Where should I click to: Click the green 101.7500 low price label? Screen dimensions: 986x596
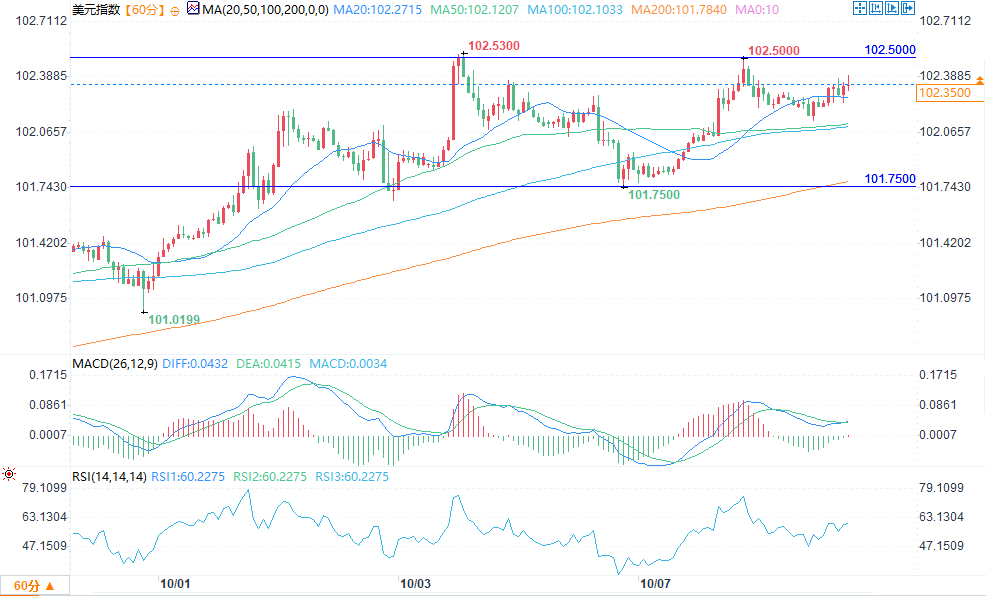(x=654, y=194)
